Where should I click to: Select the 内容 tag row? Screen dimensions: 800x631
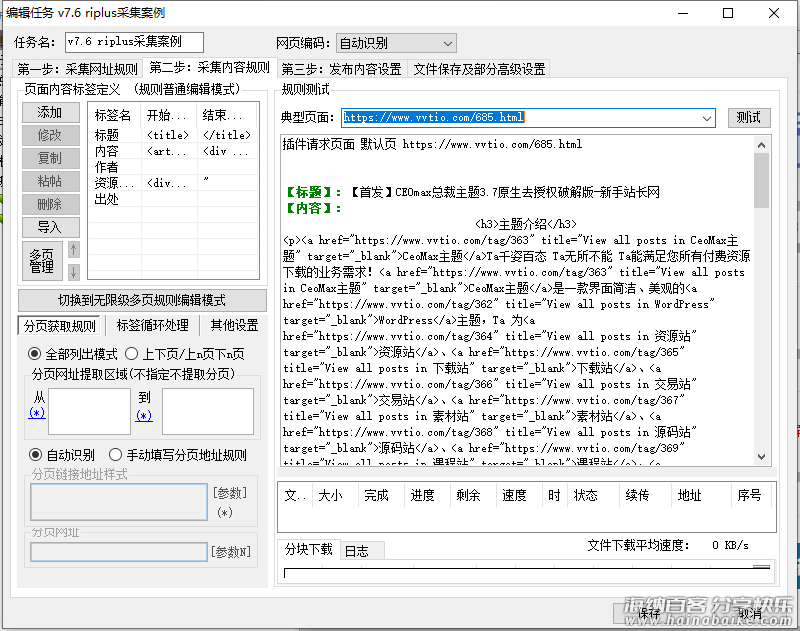click(173, 151)
